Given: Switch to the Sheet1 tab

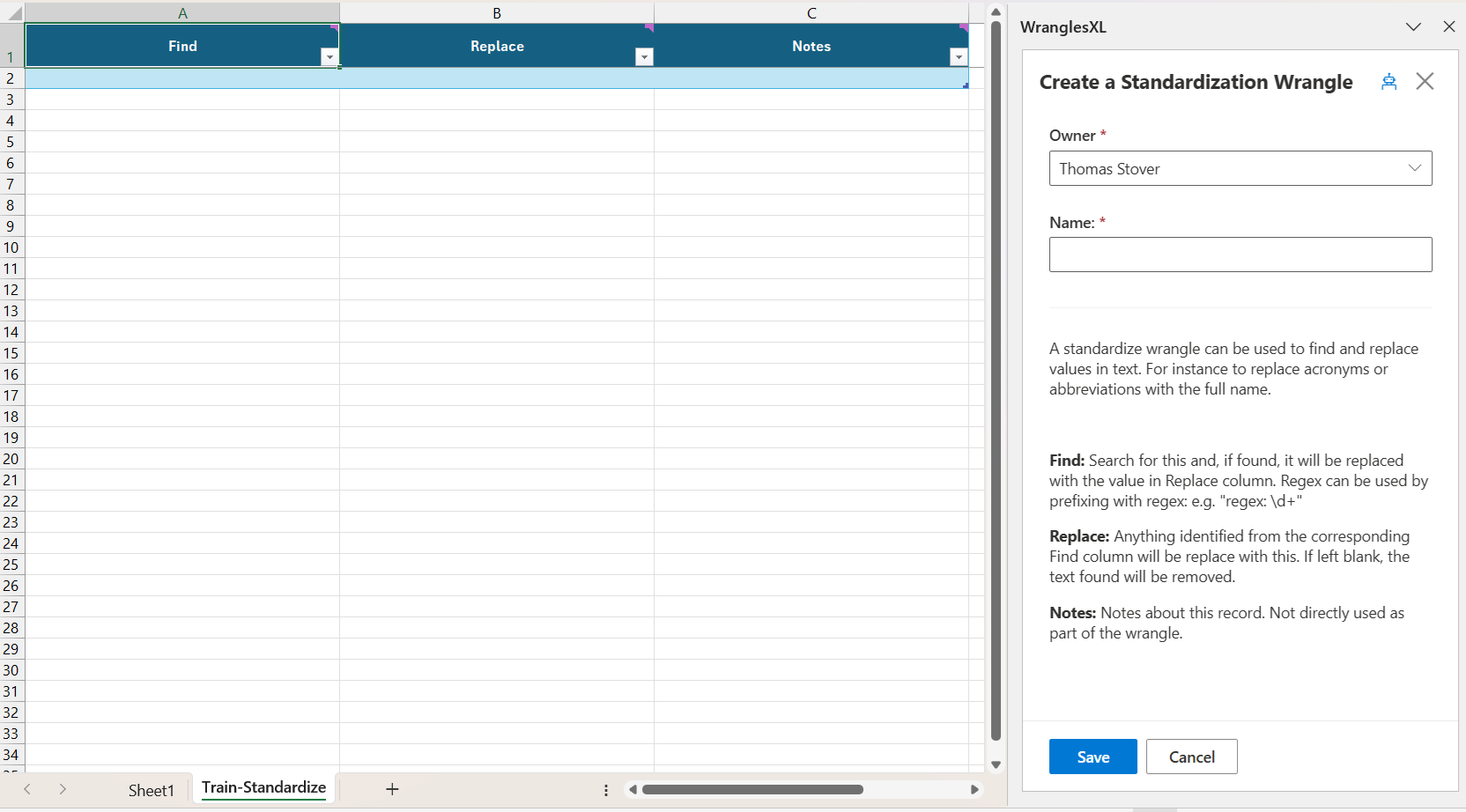Looking at the screenshot, I should [x=152, y=790].
